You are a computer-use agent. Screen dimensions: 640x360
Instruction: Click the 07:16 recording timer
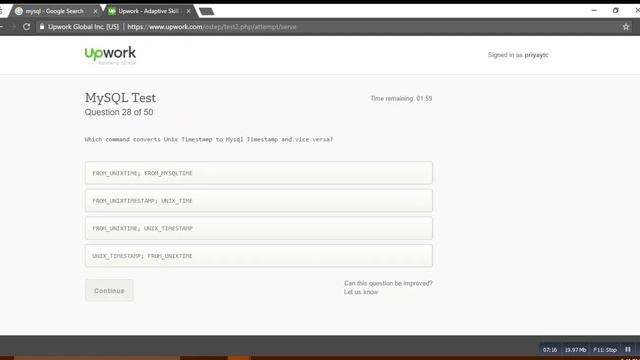550,350
